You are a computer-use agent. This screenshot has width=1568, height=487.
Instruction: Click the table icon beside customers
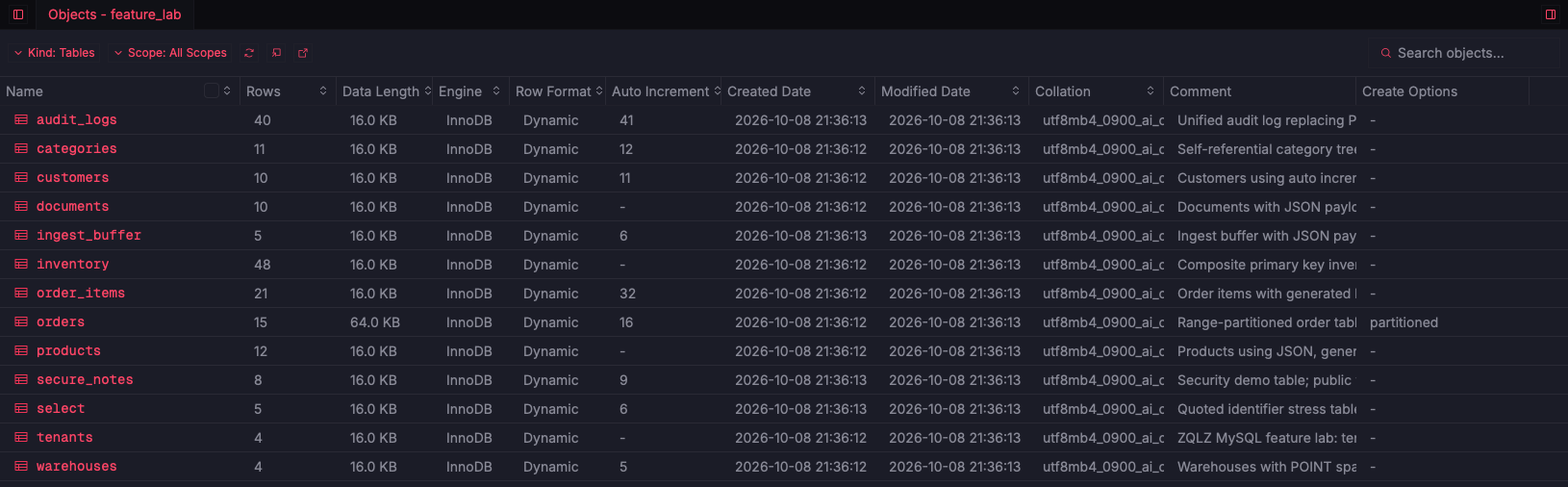(21, 178)
